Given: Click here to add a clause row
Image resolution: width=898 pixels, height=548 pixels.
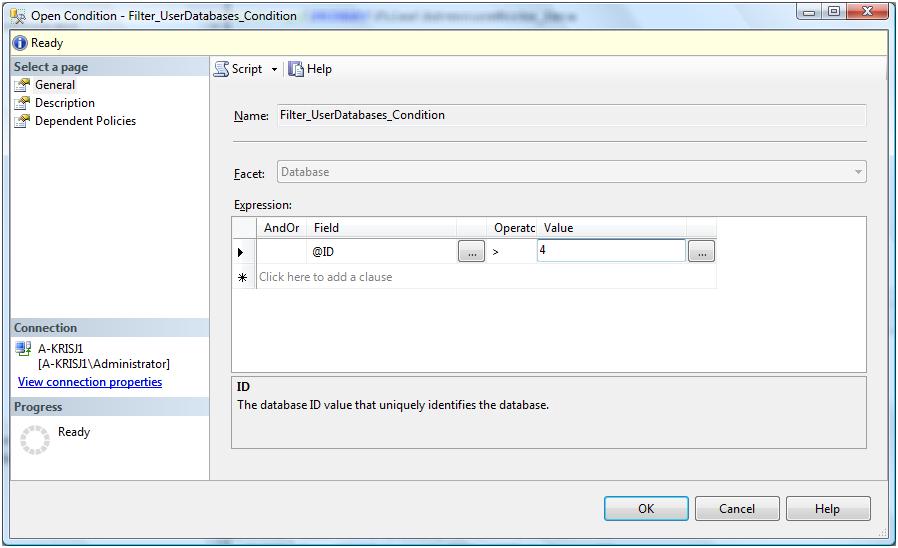Looking at the screenshot, I should point(486,277).
